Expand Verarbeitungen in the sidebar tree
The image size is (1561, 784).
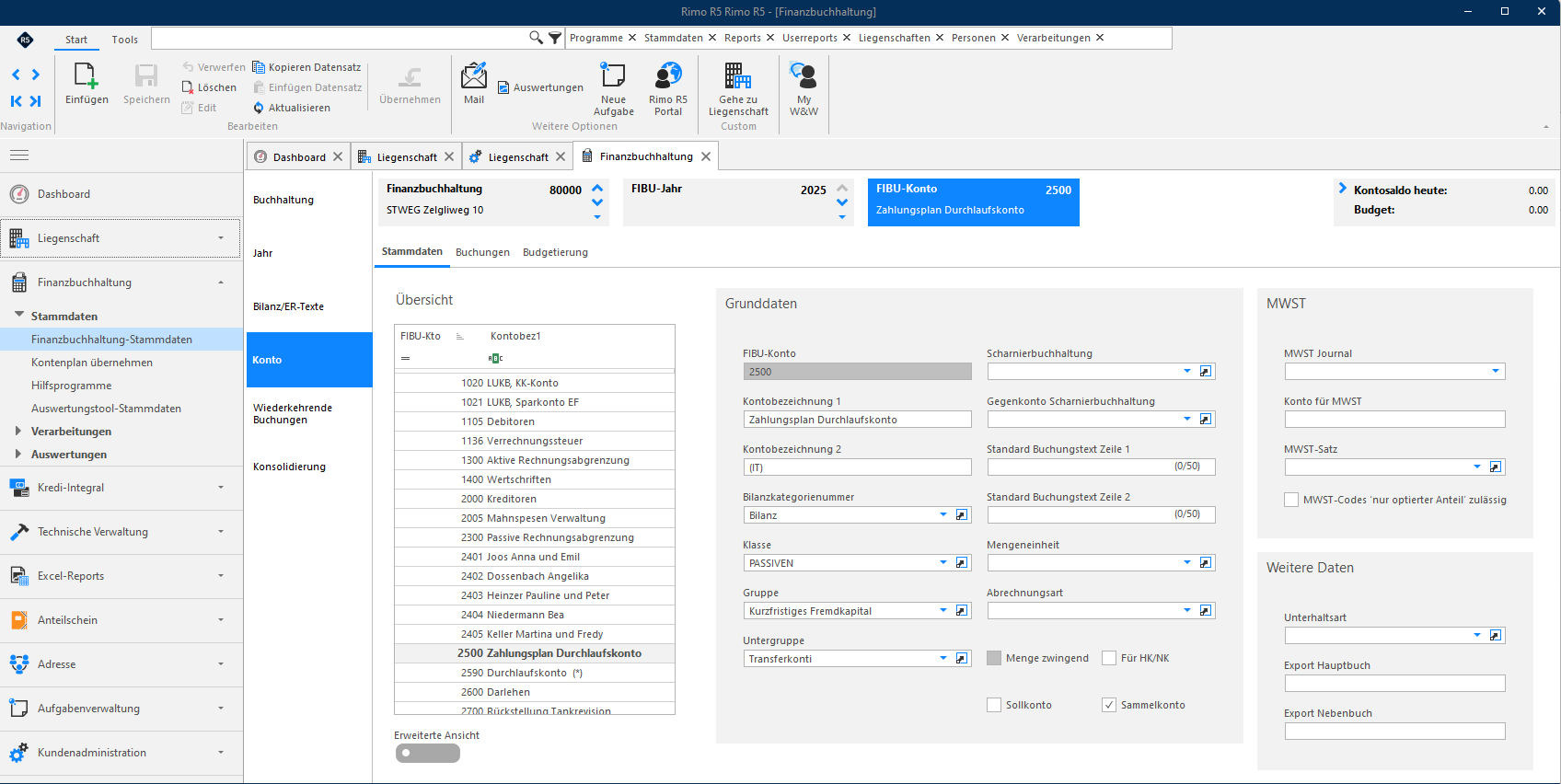click(17, 431)
